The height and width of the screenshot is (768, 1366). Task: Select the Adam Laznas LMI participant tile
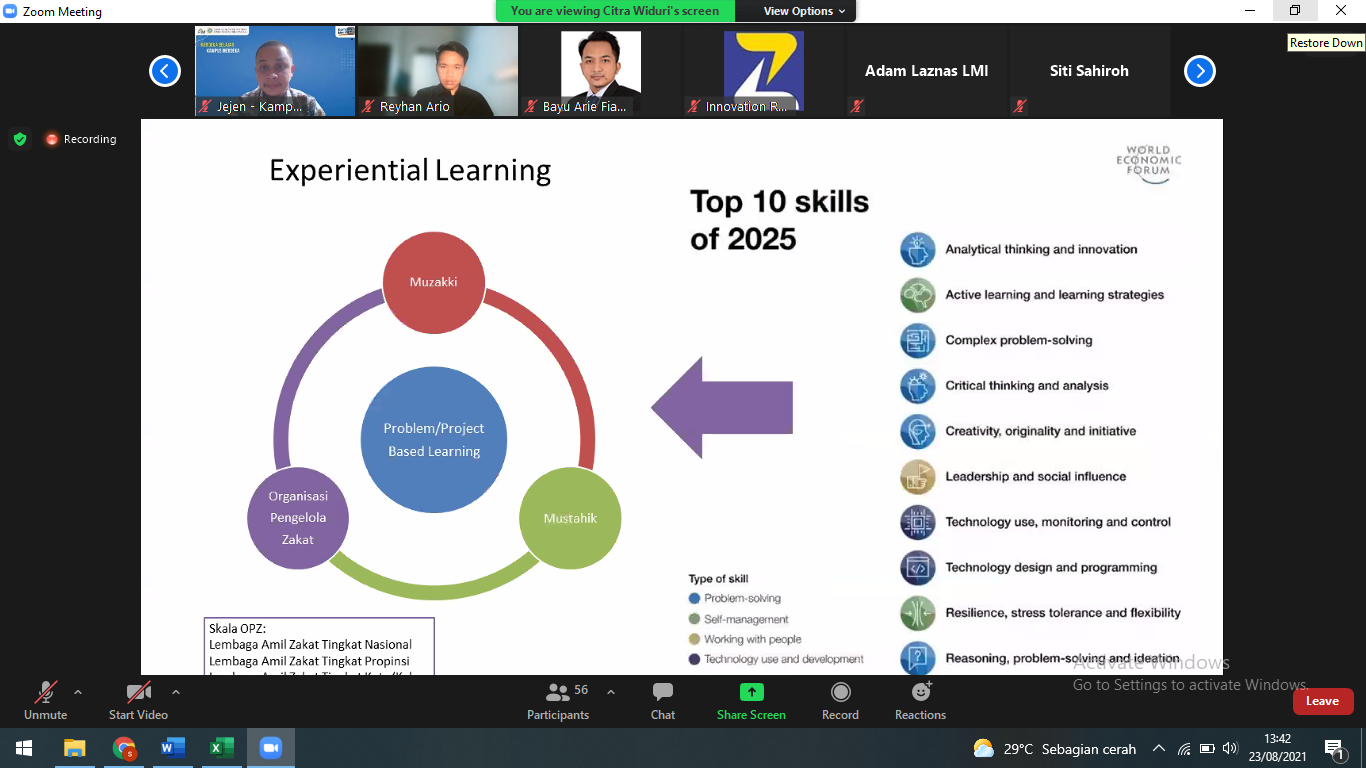pyautogui.click(x=927, y=71)
